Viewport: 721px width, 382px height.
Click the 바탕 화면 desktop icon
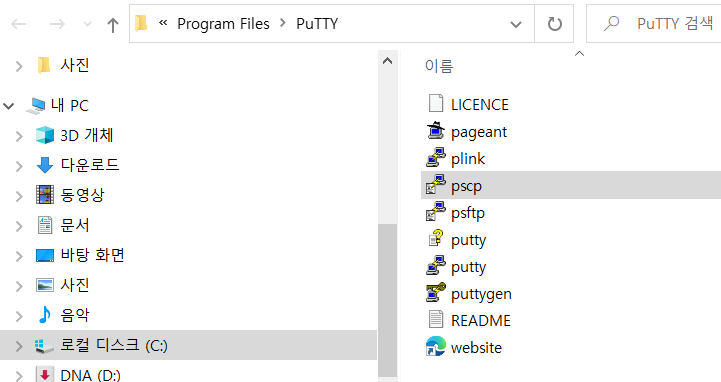(45, 255)
